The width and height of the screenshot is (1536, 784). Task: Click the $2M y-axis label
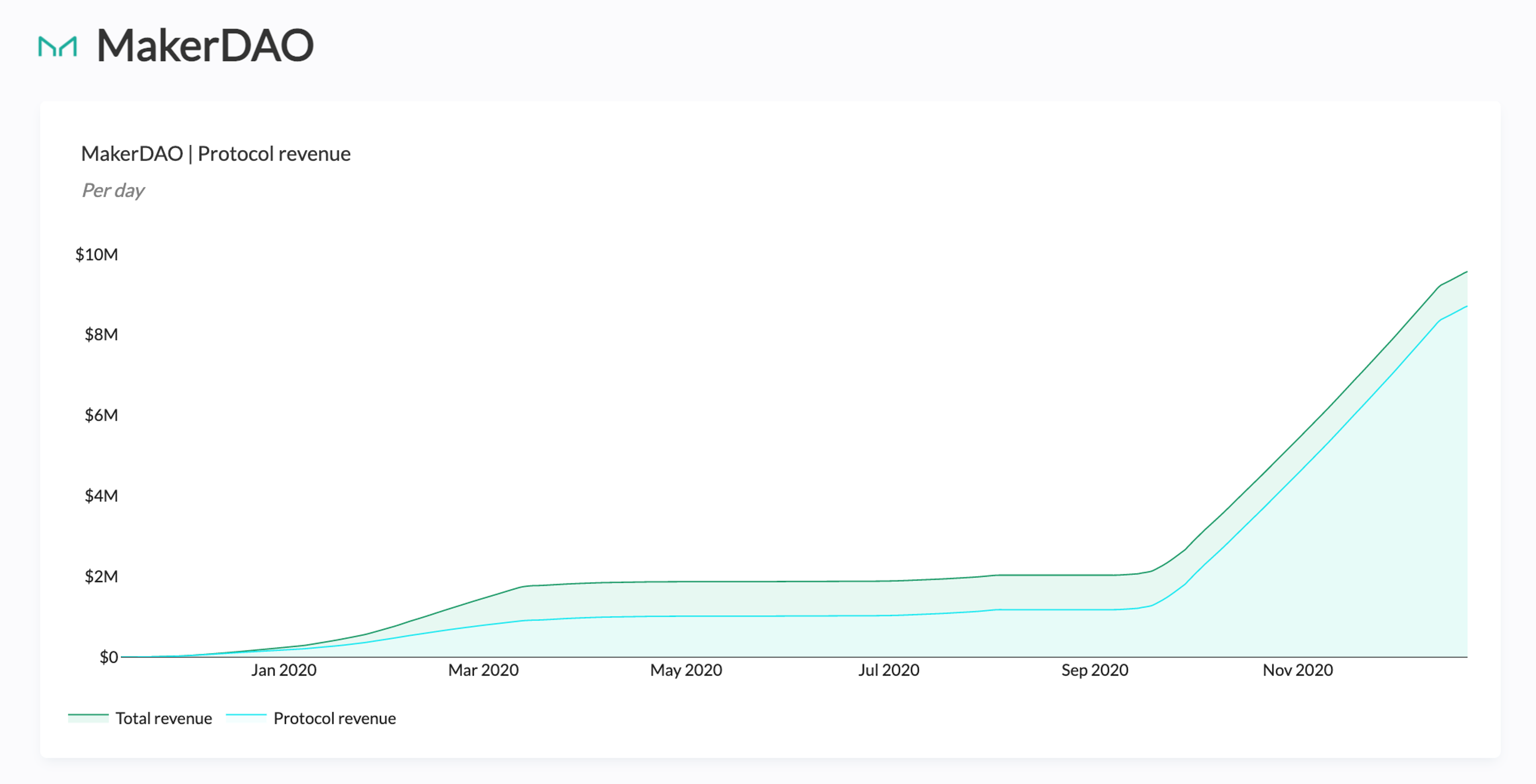101,577
